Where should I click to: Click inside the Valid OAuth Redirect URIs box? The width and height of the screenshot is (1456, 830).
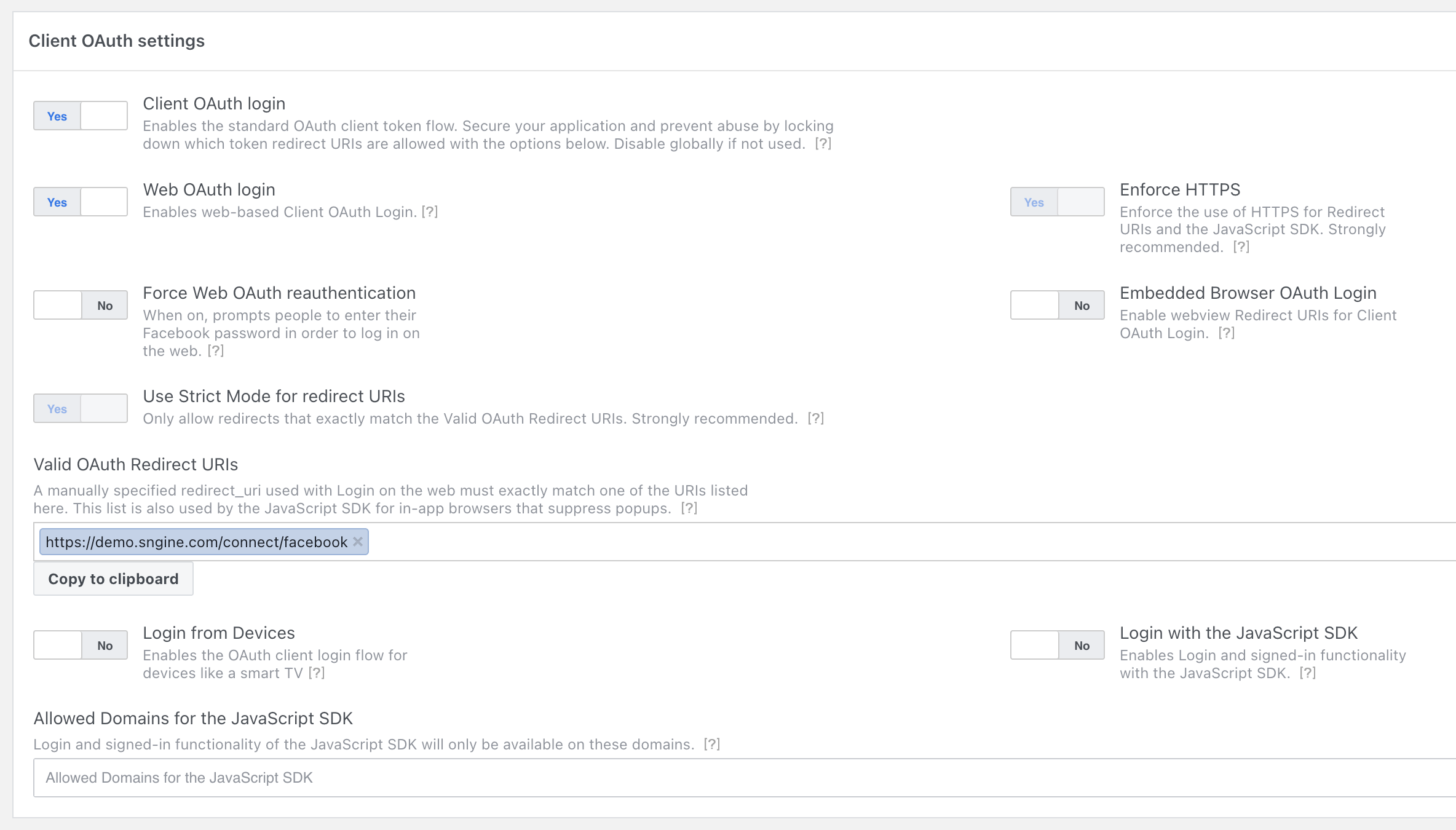point(861,542)
